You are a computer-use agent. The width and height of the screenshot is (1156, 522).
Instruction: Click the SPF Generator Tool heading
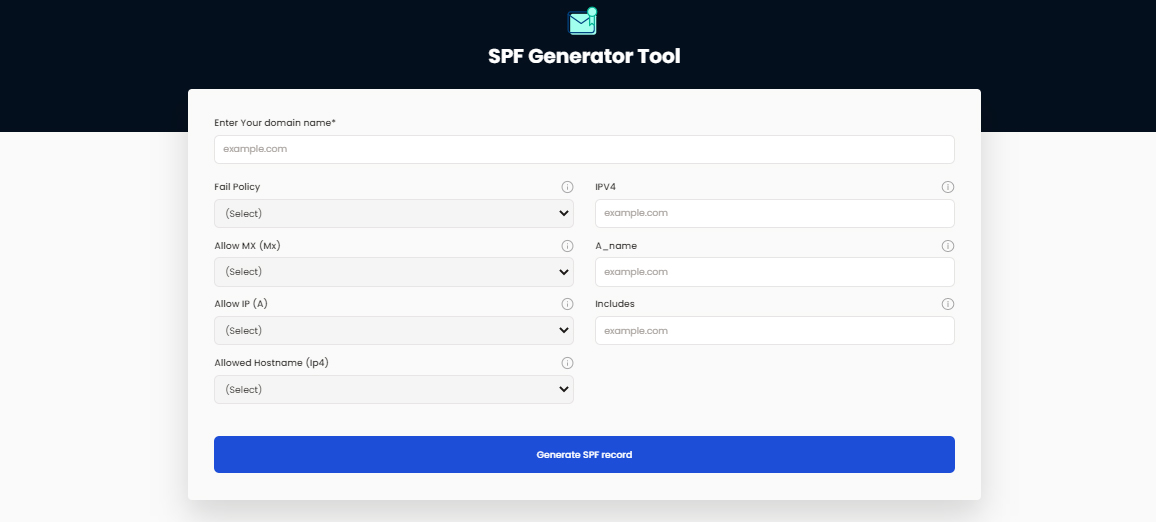(x=584, y=57)
